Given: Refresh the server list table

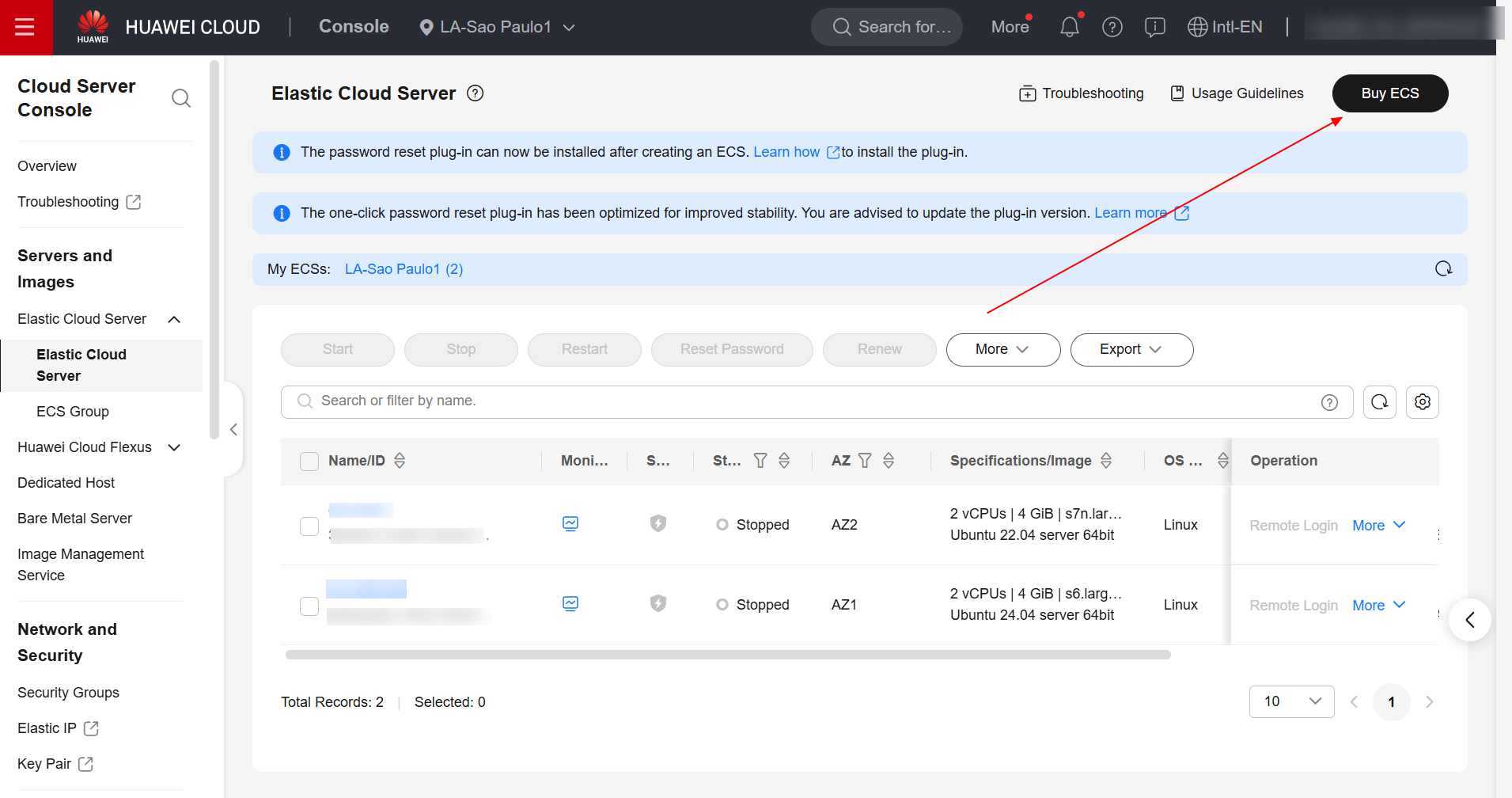Looking at the screenshot, I should [x=1379, y=402].
